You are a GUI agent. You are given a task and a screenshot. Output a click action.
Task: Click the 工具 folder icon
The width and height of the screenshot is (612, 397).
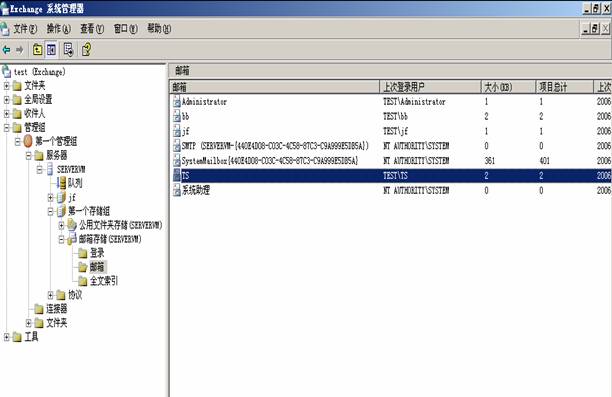click(x=17, y=337)
